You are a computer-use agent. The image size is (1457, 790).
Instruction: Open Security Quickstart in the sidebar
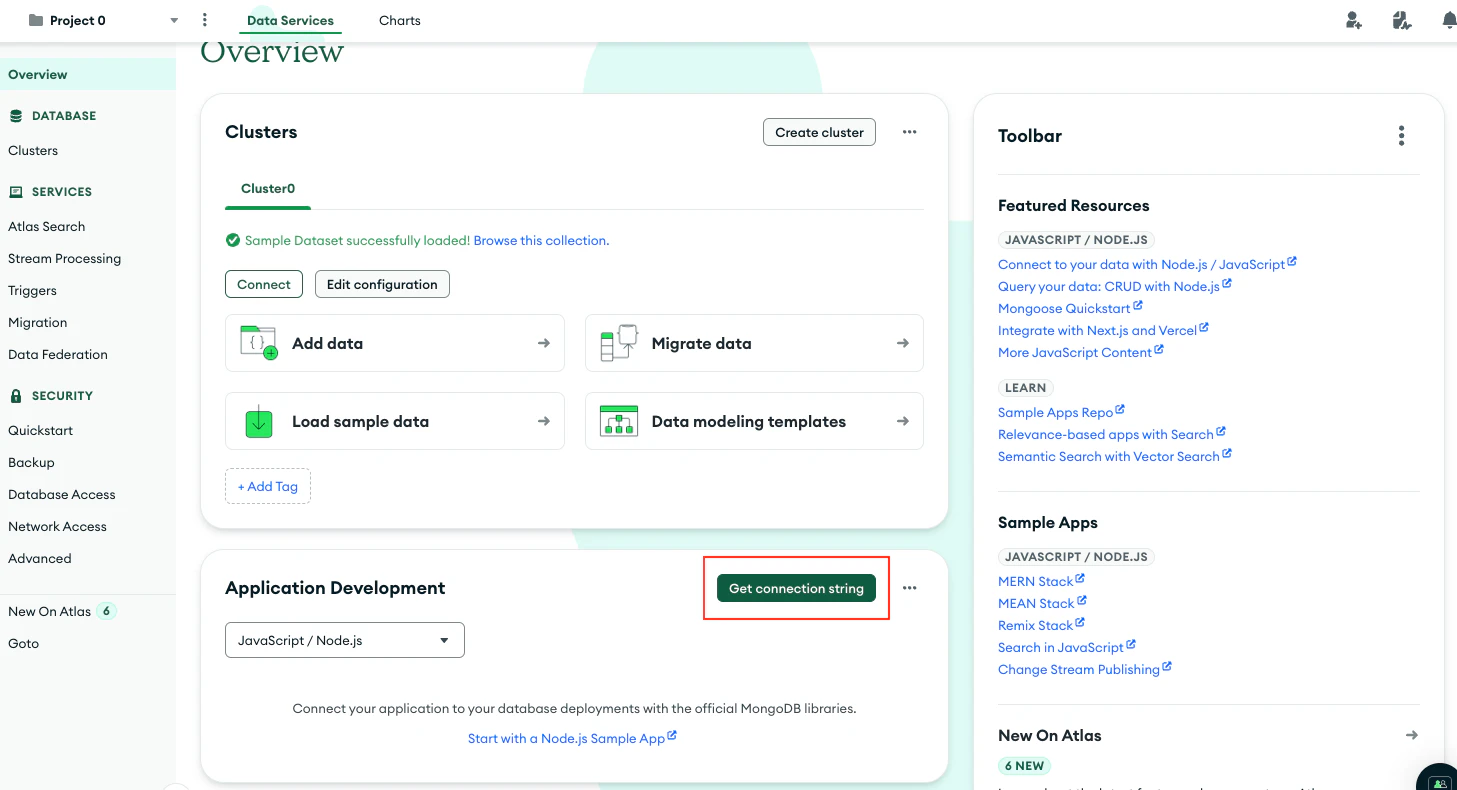[x=41, y=430]
